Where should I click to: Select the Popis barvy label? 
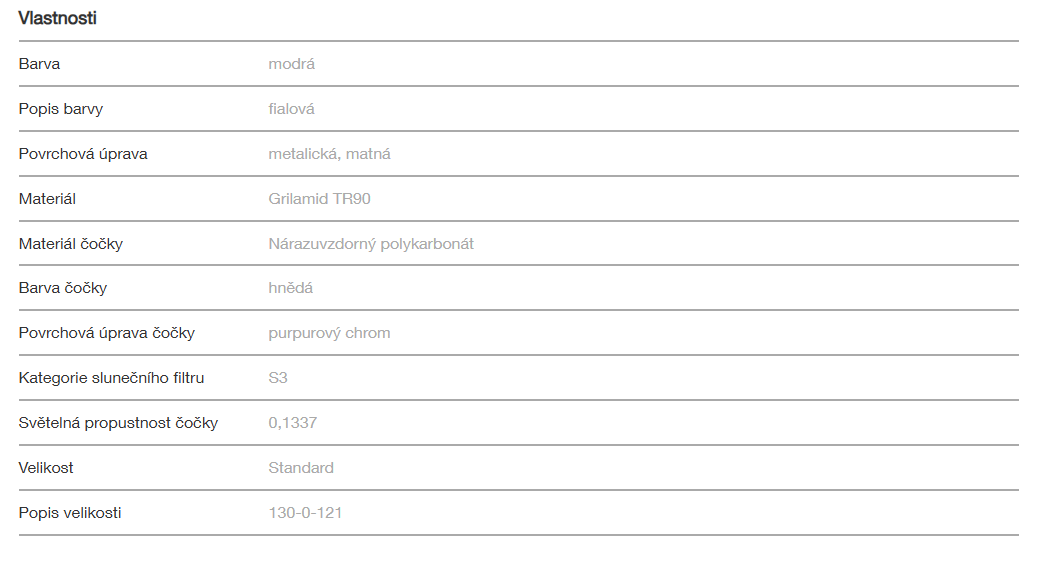[x=61, y=109]
